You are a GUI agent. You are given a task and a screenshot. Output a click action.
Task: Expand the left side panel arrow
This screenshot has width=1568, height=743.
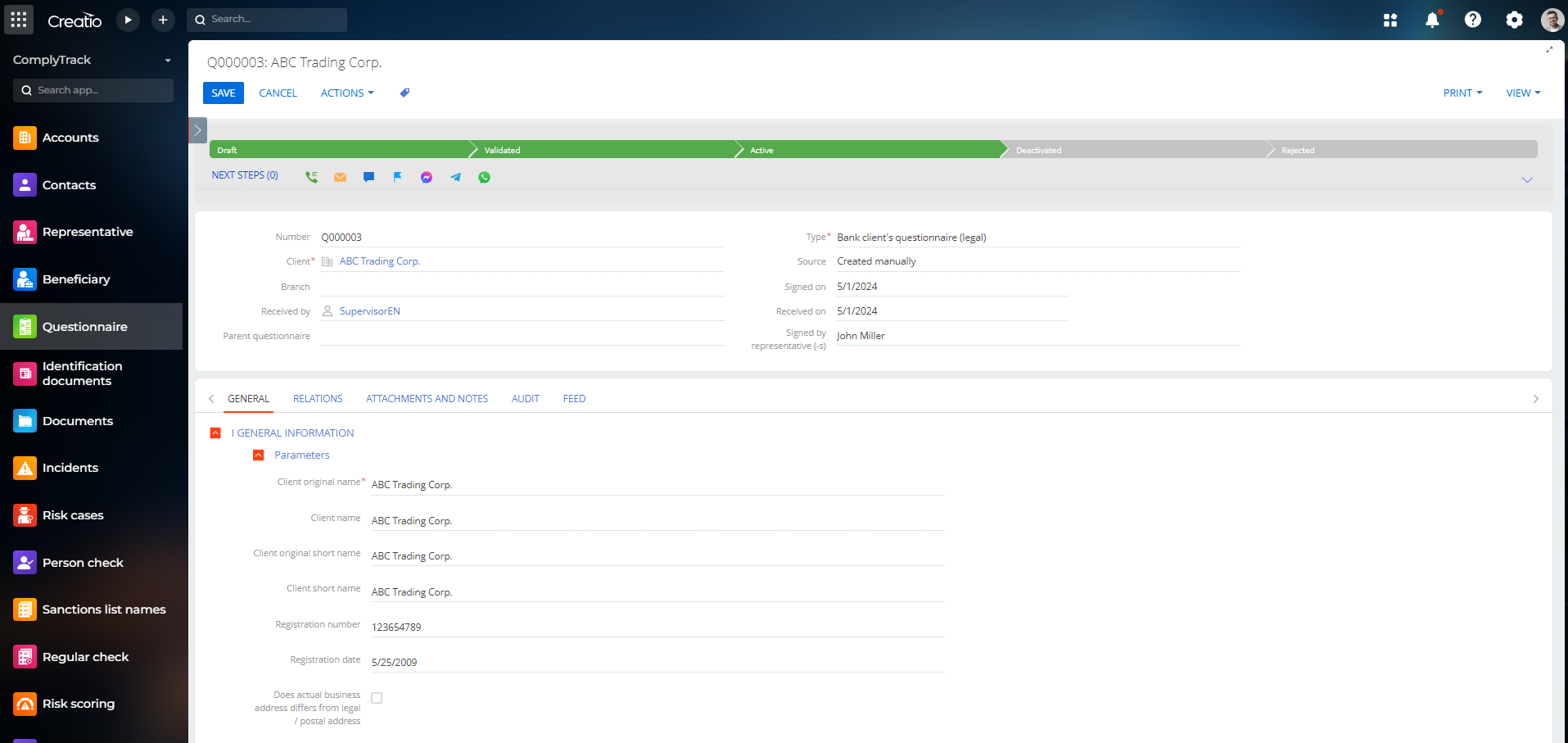[x=197, y=130]
